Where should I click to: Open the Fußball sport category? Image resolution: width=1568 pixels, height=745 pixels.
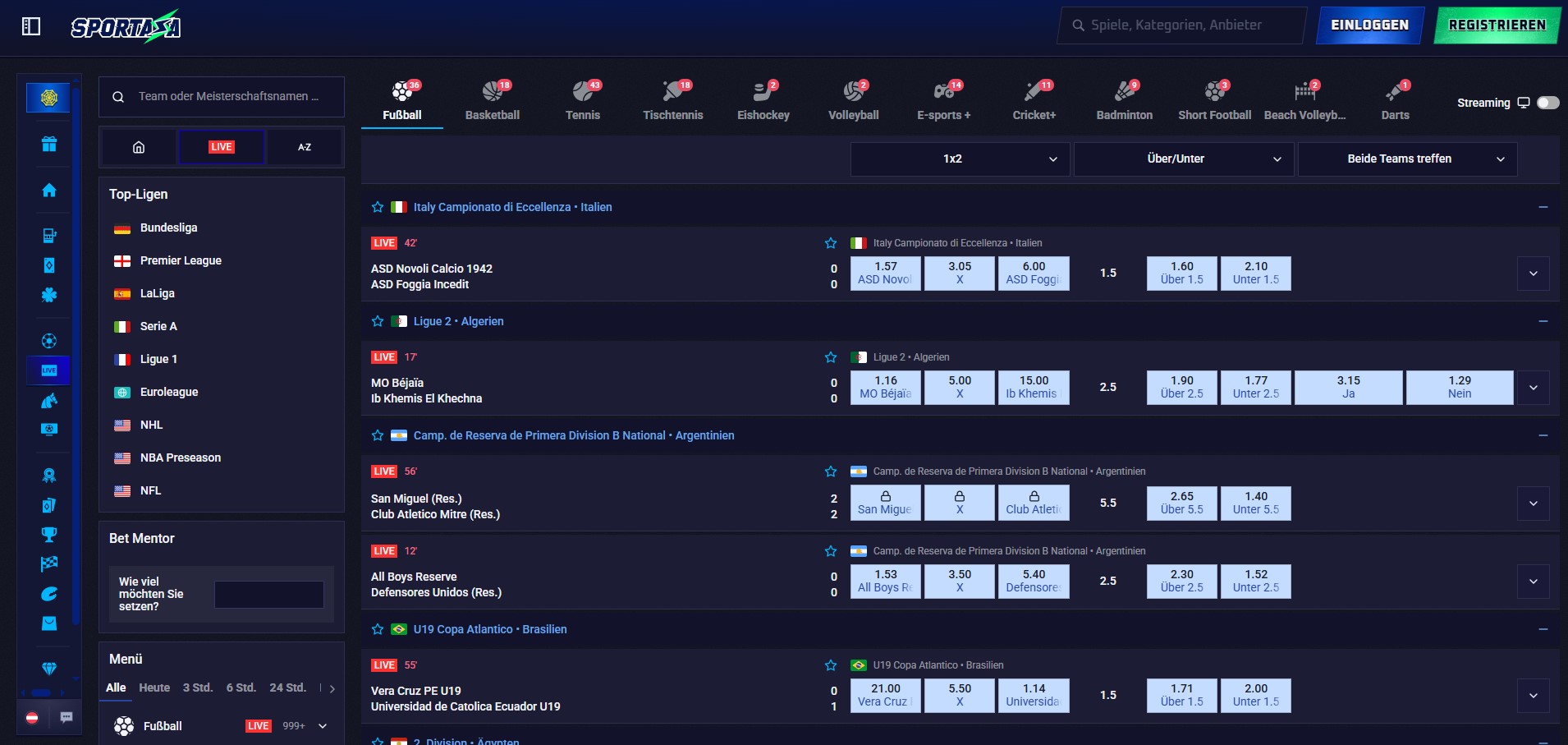coord(401,99)
